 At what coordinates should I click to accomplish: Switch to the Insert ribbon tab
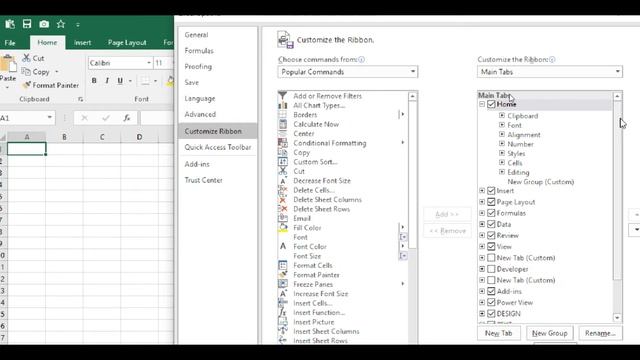coord(82,42)
